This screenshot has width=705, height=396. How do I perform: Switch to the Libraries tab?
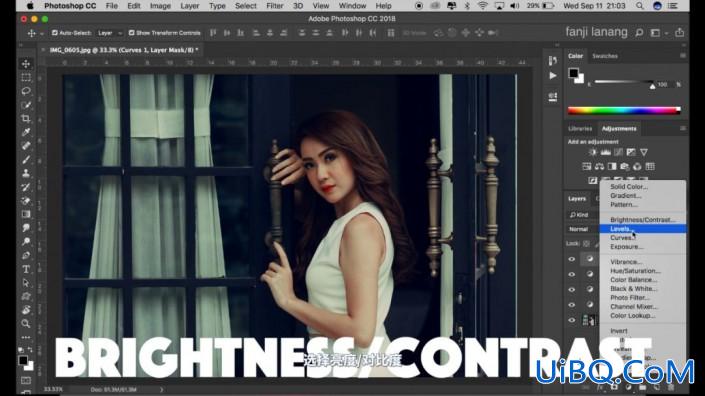(580, 129)
